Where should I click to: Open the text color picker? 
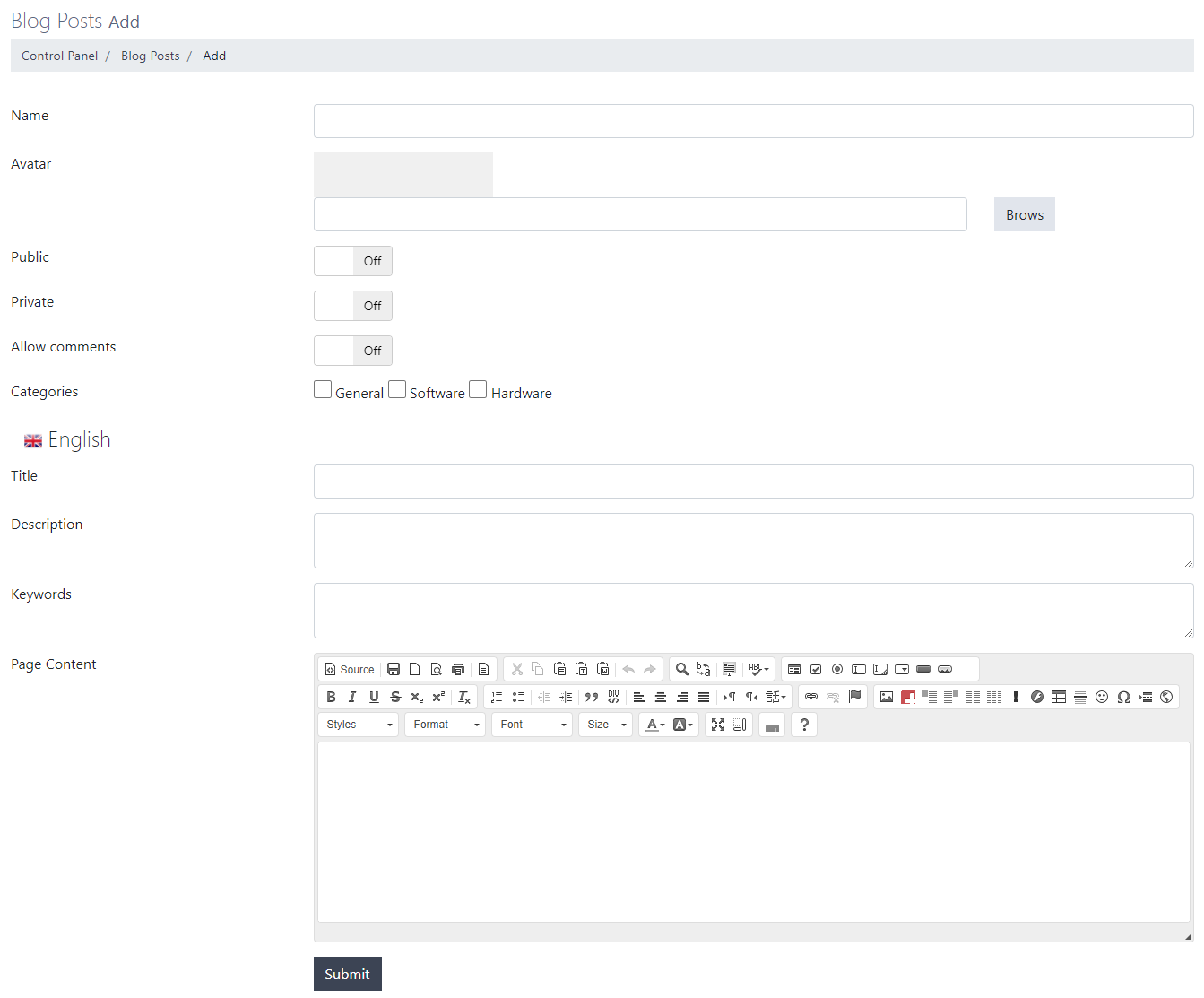[655, 725]
